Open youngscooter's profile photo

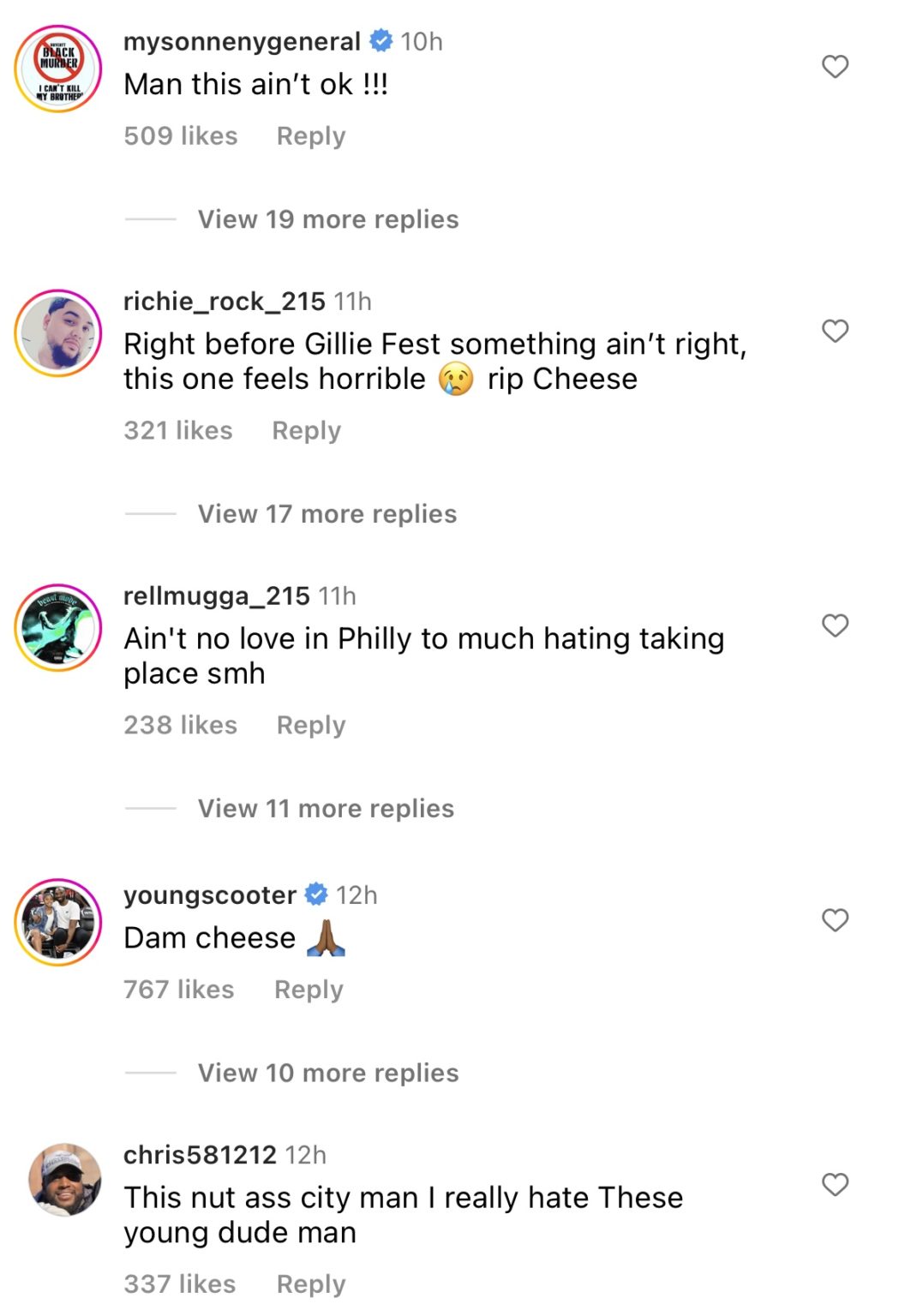tap(57, 924)
